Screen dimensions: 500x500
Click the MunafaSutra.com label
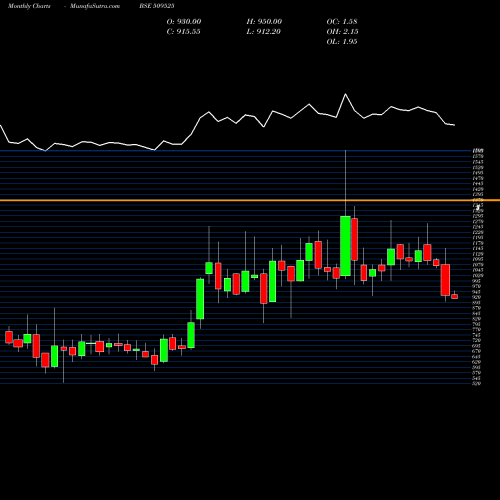95,6
